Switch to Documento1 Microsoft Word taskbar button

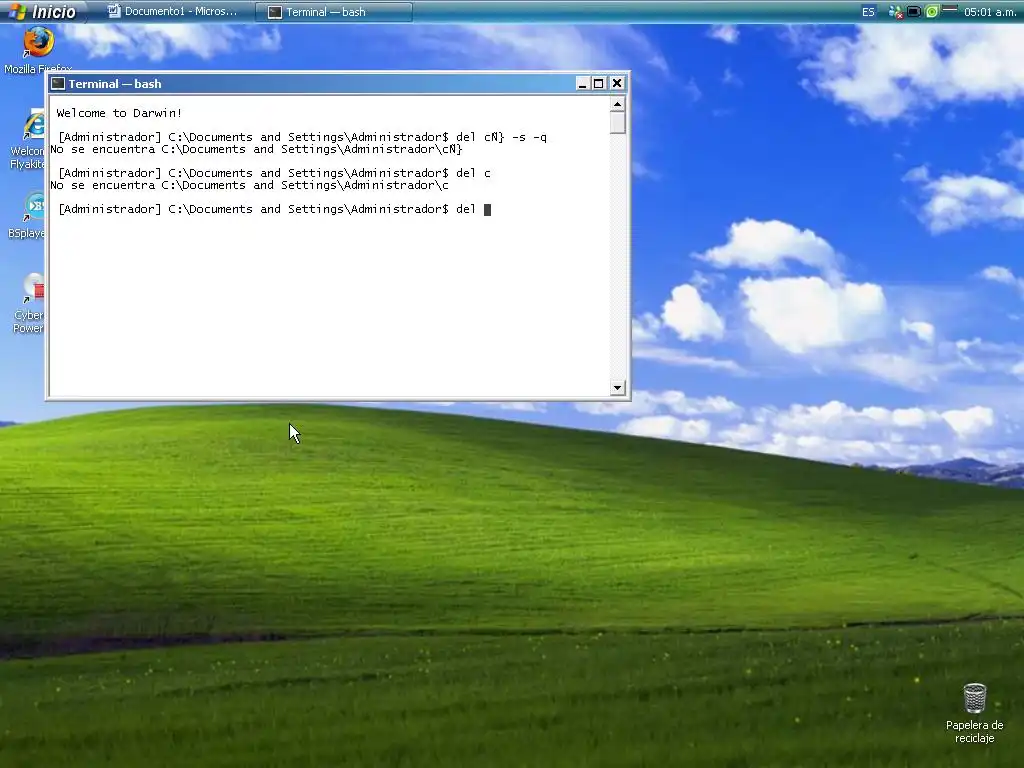[x=173, y=11]
